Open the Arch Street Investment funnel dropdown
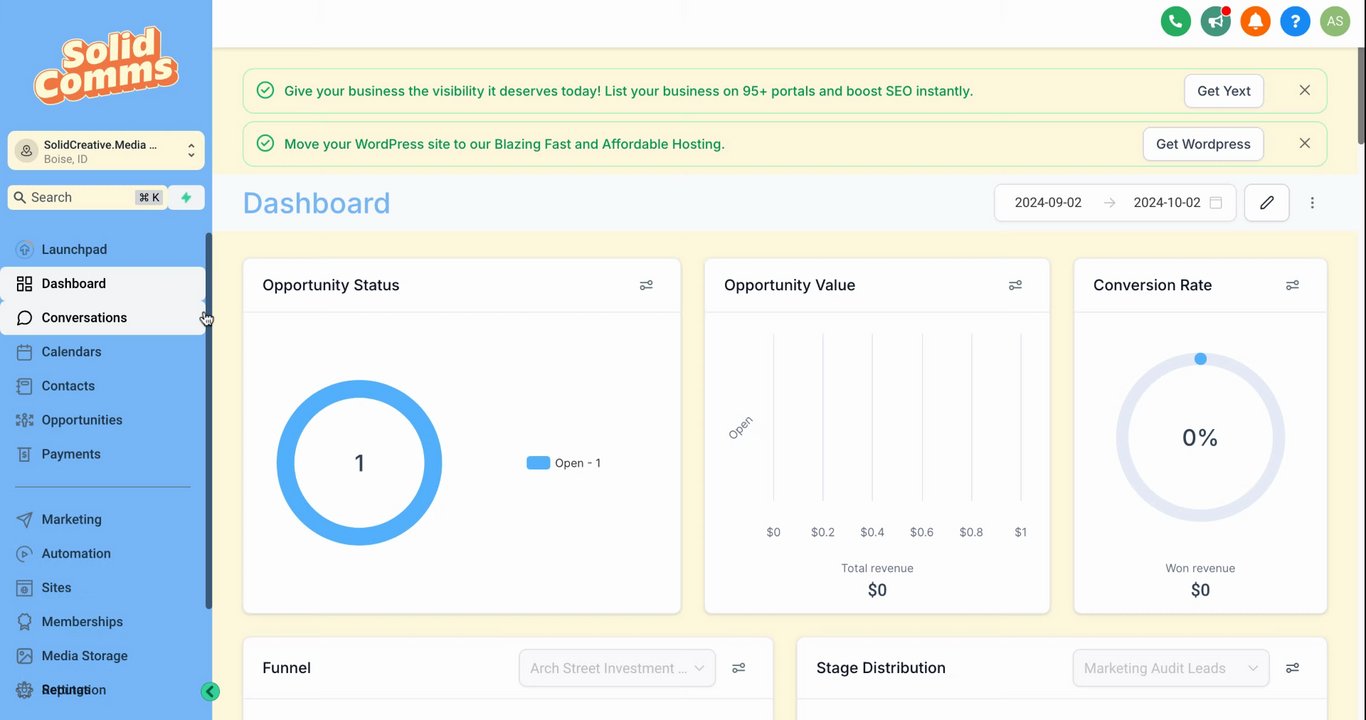 click(x=617, y=668)
